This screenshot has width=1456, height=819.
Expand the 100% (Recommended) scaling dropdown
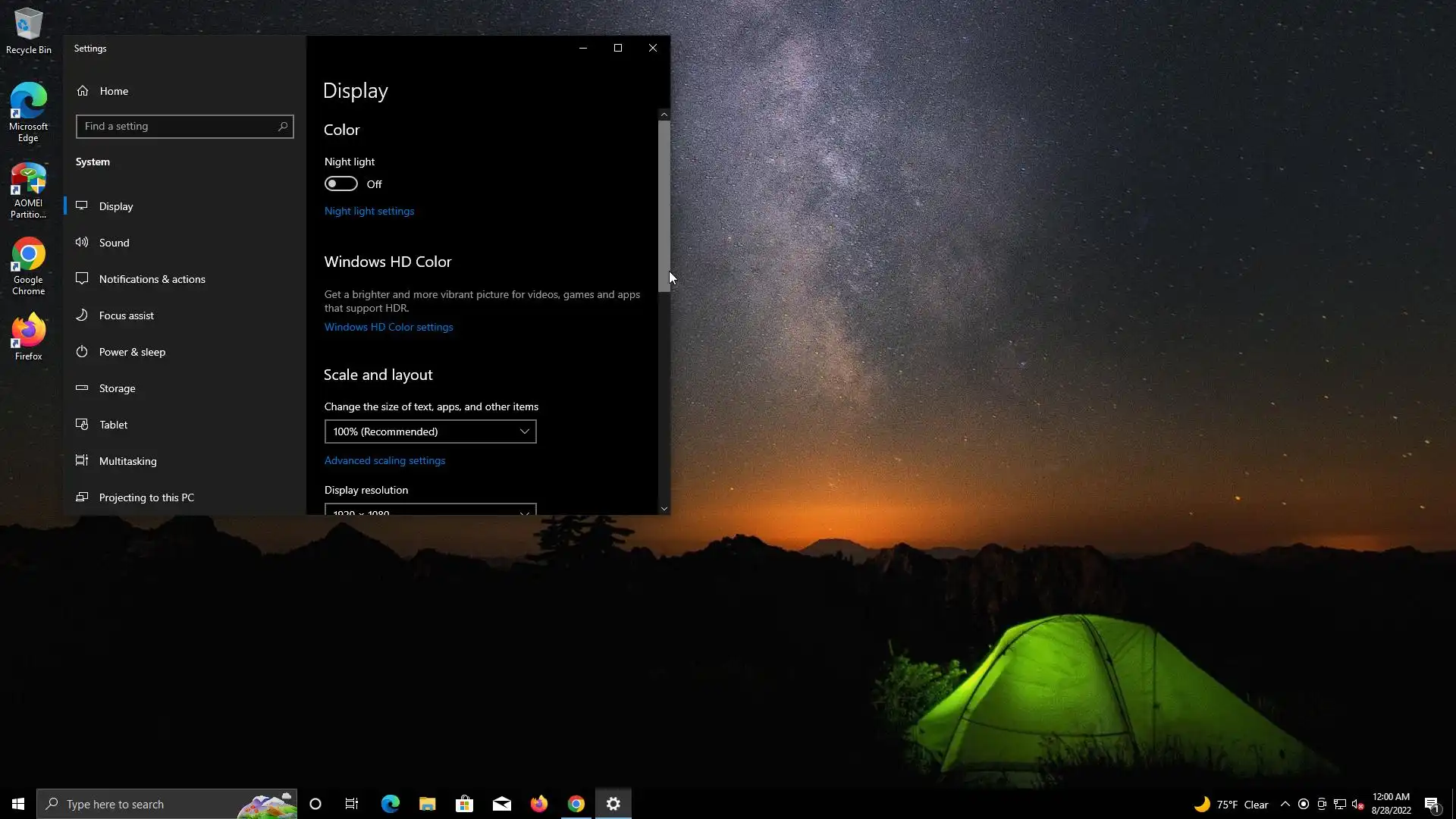430,431
